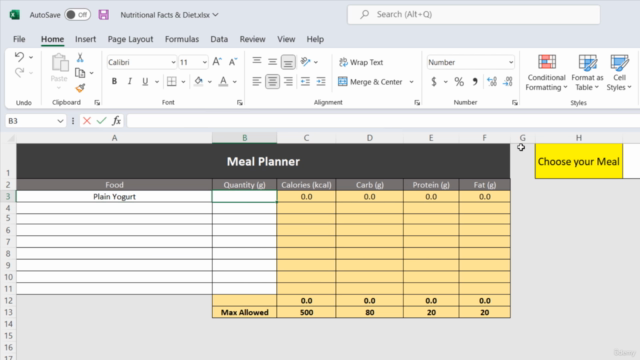Select the Max Allowed cell

coord(244,313)
